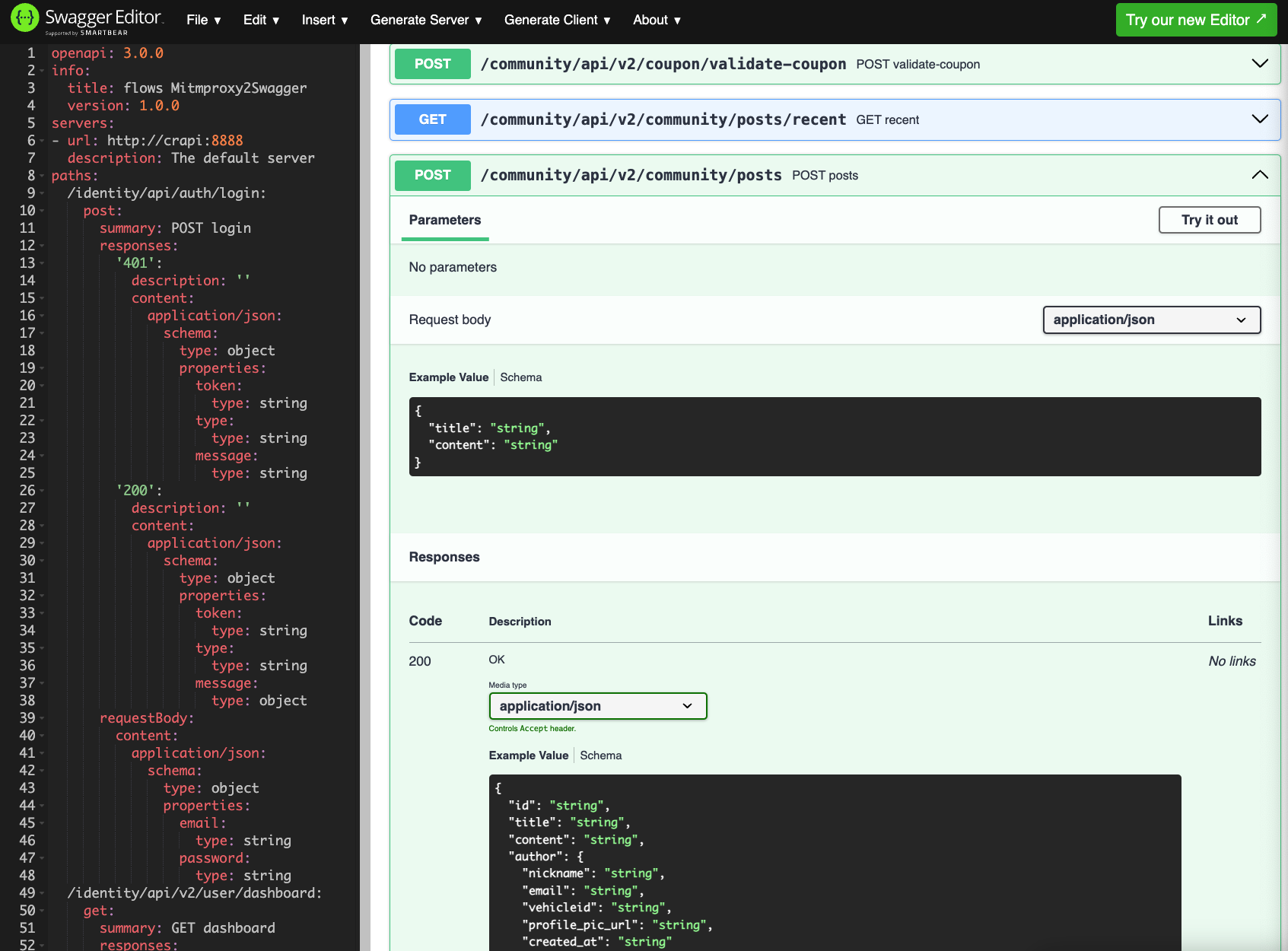Open the About menu
This screenshot has height=951, width=1288.
click(657, 21)
